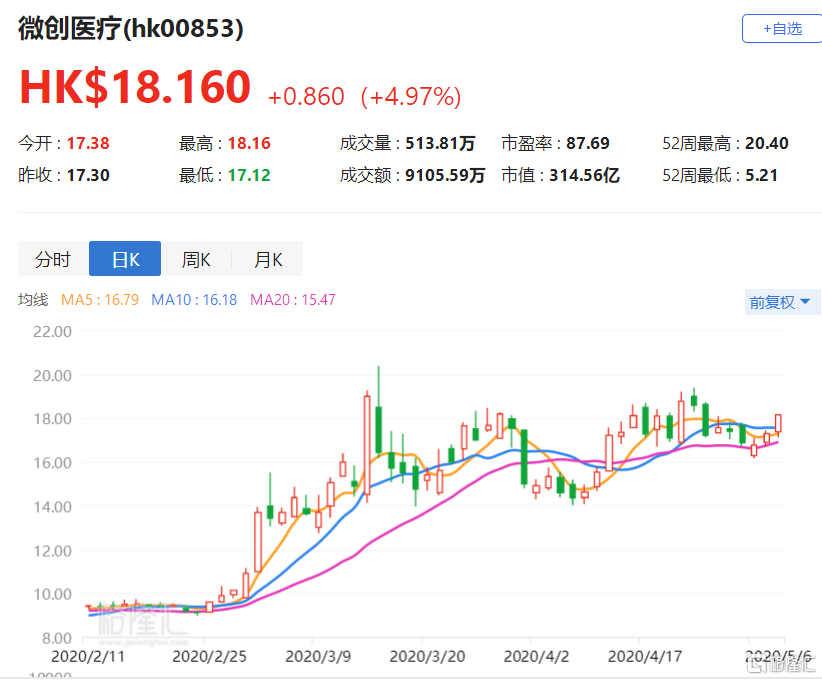Click the 52周最高 value 20.40
This screenshot has height=680, width=822.
click(766, 143)
